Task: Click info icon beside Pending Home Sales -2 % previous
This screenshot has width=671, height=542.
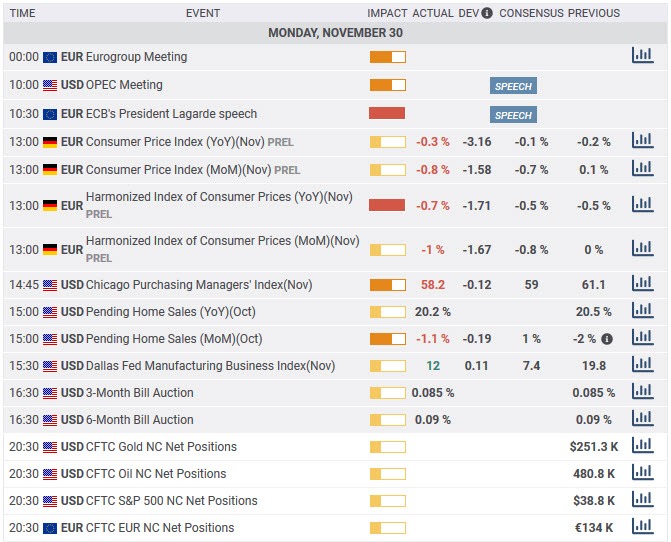Action: tap(607, 339)
